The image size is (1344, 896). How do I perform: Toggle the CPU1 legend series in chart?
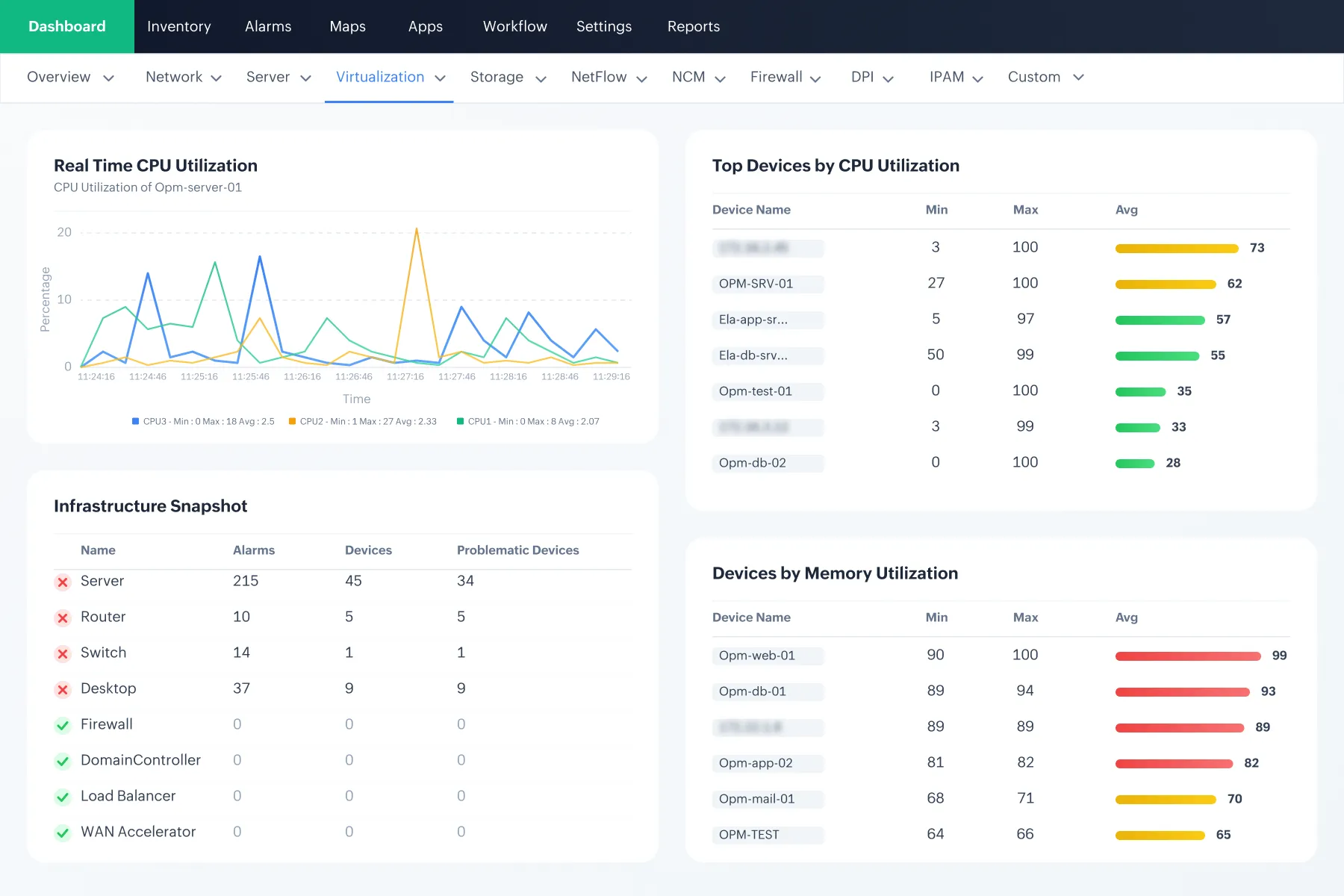click(x=527, y=422)
